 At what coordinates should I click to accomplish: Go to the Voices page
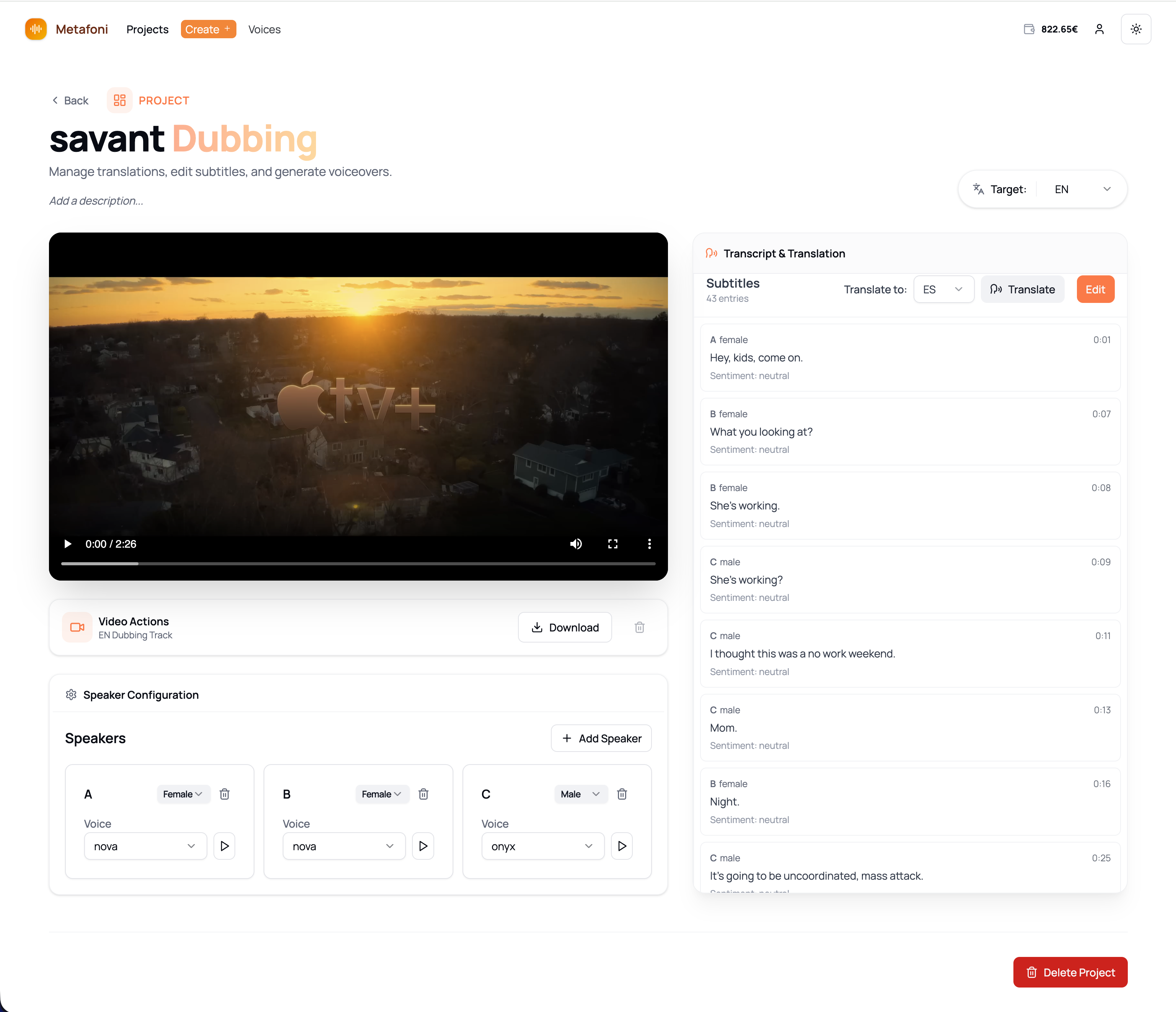264,29
